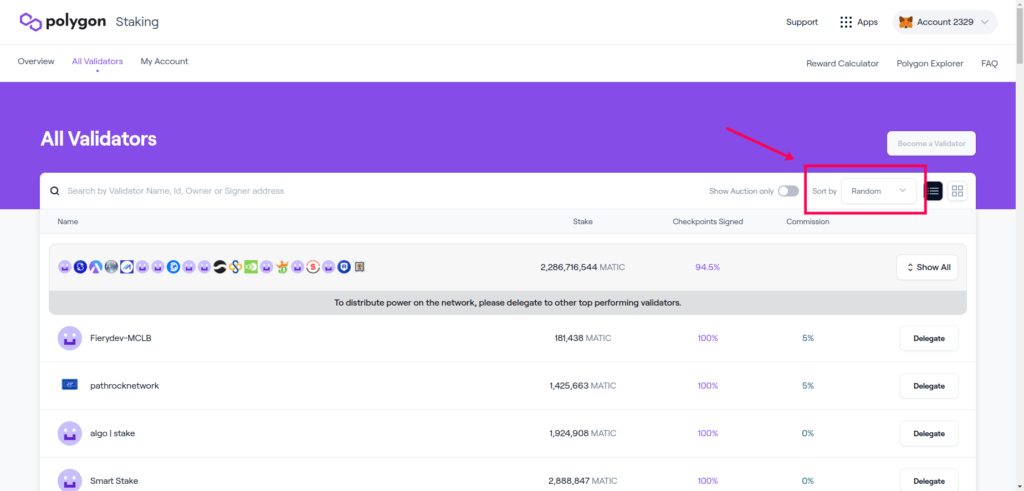Switch to list view icon
Screen dimensions: 1024x491
click(933, 191)
